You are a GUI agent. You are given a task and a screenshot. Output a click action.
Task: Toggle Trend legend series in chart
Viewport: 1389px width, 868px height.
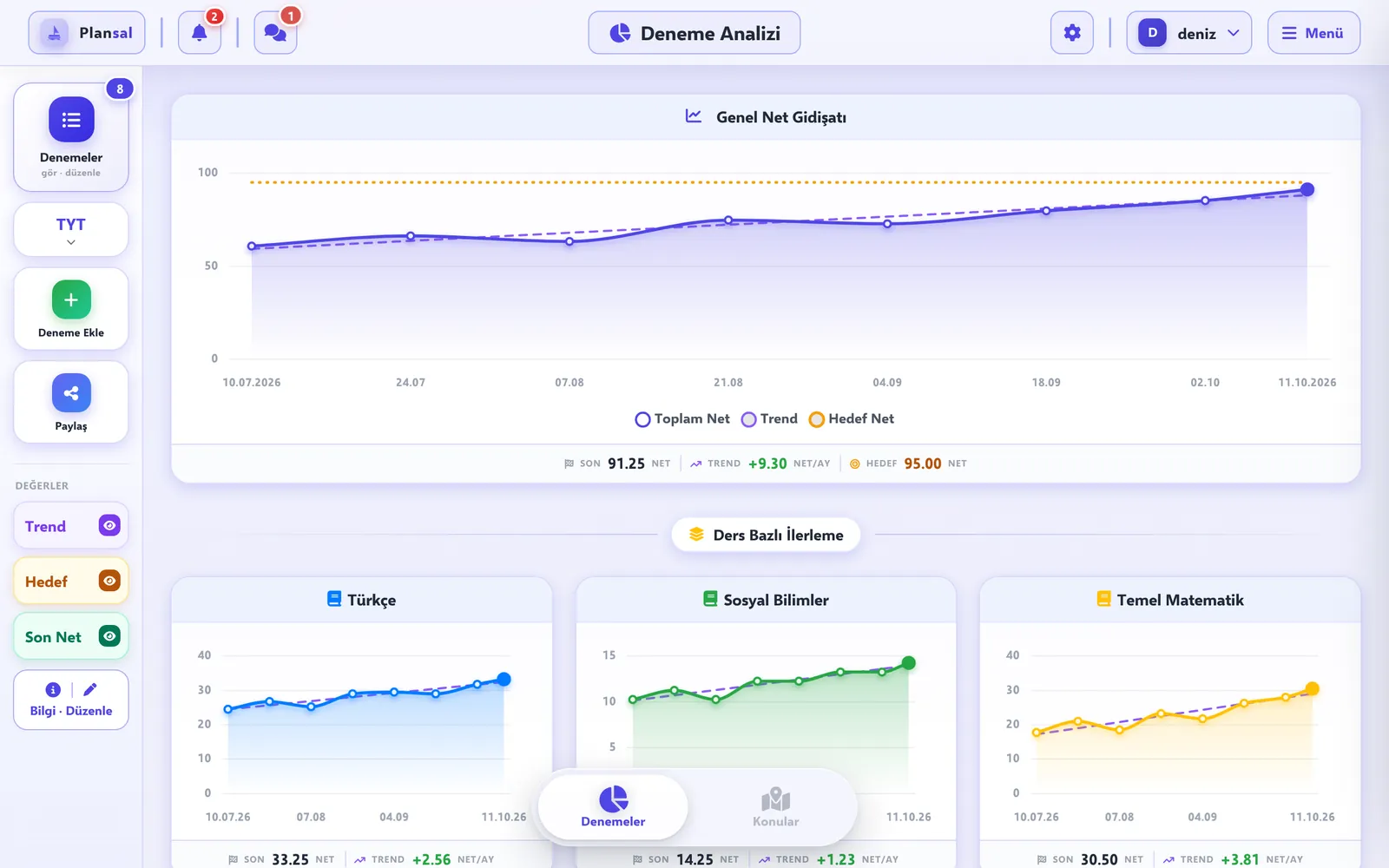tap(769, 419)
